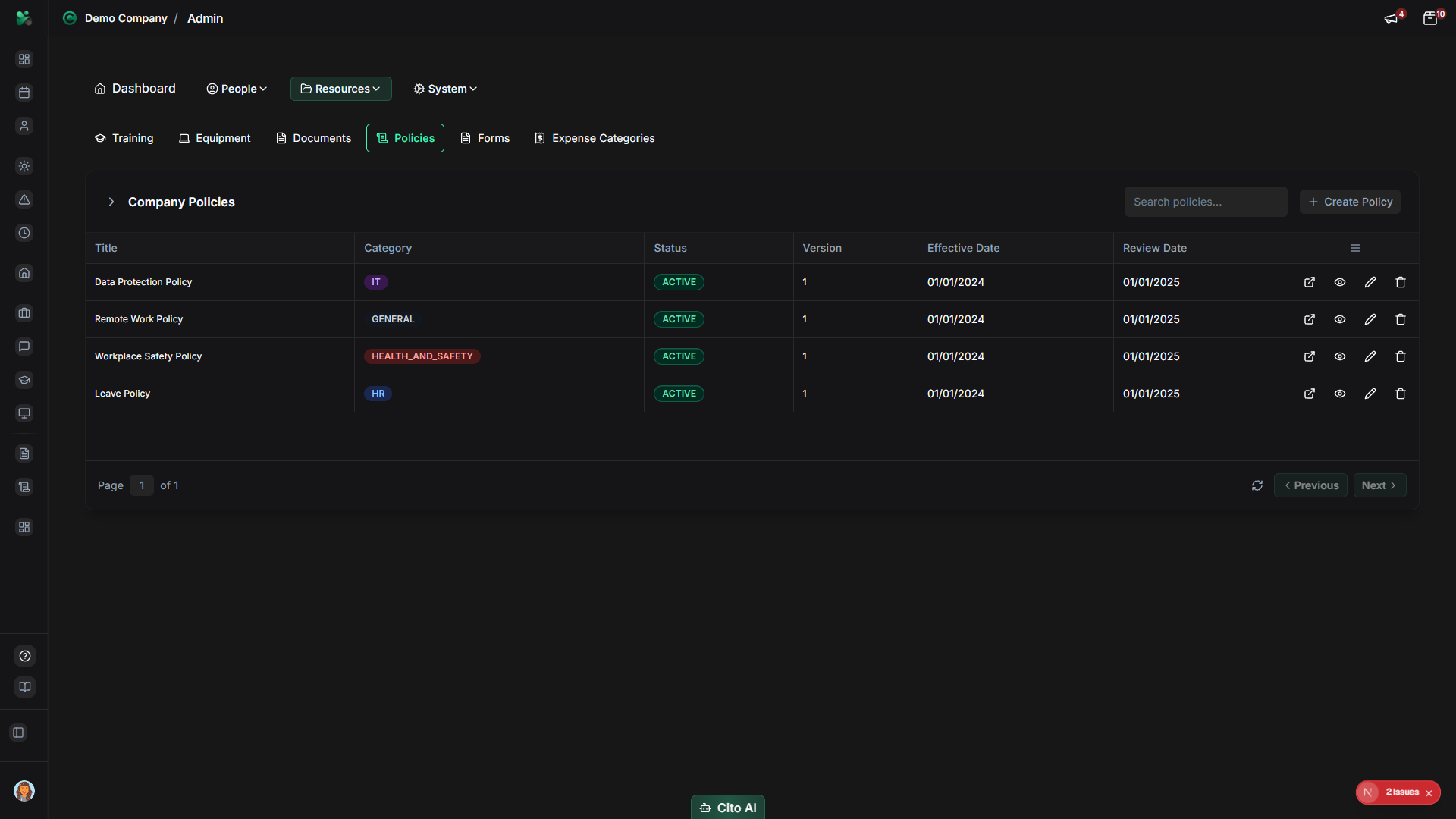Select the graduation cap training icon in sidebar
Viewport: 1456px width, 819px height.
click(x=24, y=380)
